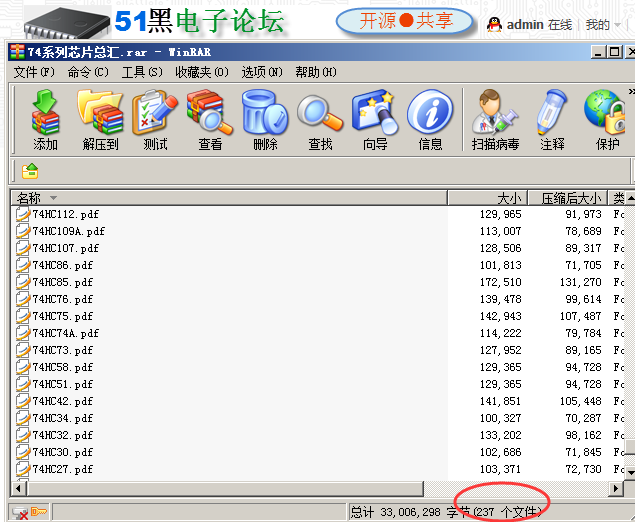This screenshot has width=635, height=522.
Task: Open the 命令(C) menu
Action: [88, 72]
